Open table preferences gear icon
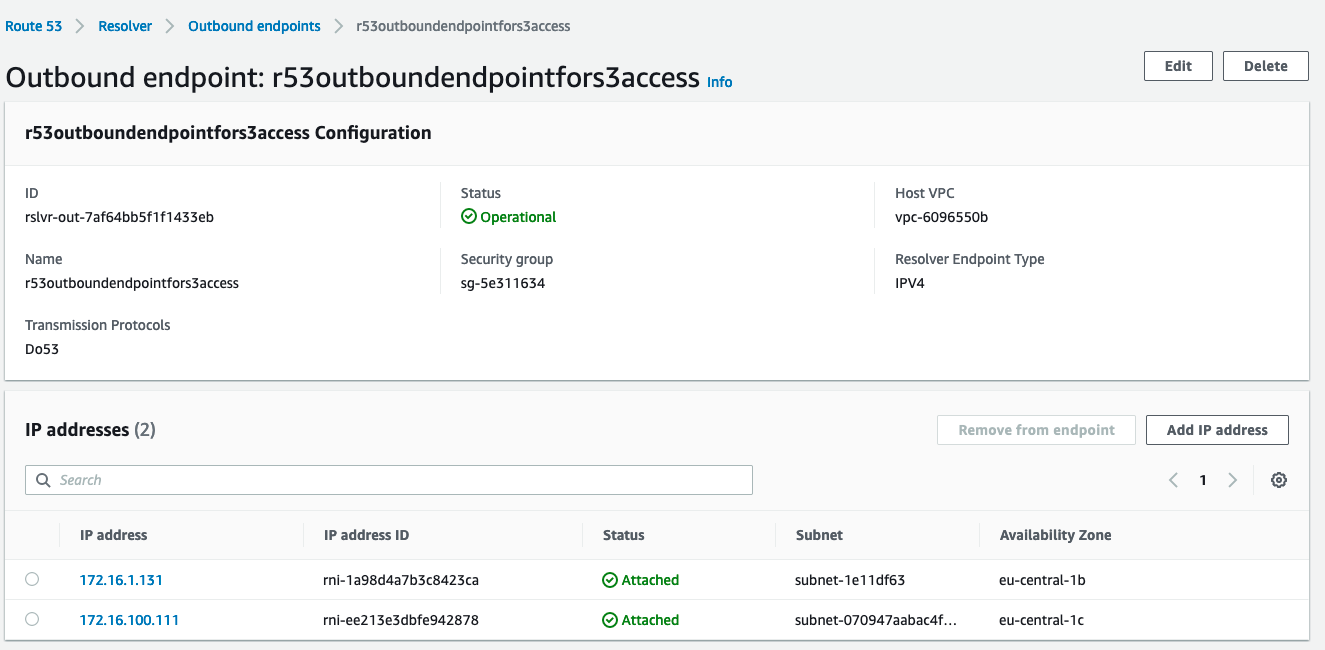 (x=1278, y=480)
